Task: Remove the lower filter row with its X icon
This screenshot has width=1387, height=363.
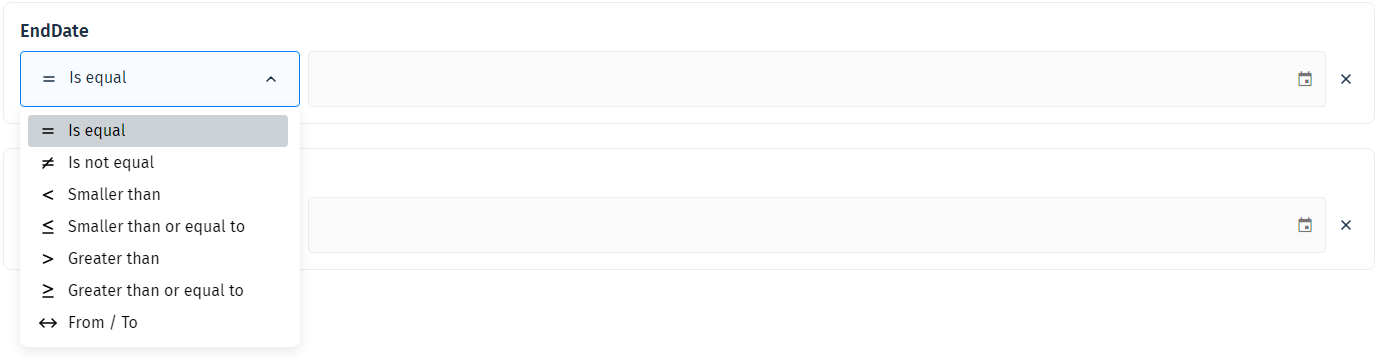Action: [1346, 225]
